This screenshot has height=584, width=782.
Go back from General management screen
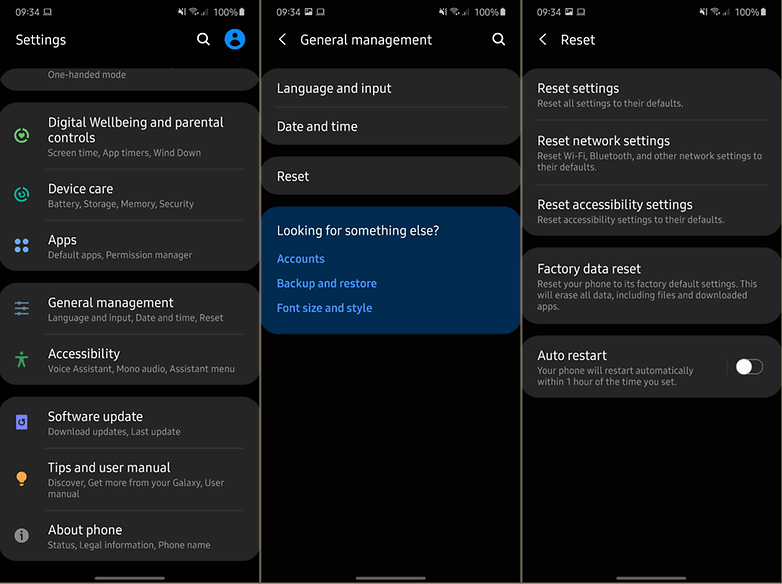click(283, 40)
